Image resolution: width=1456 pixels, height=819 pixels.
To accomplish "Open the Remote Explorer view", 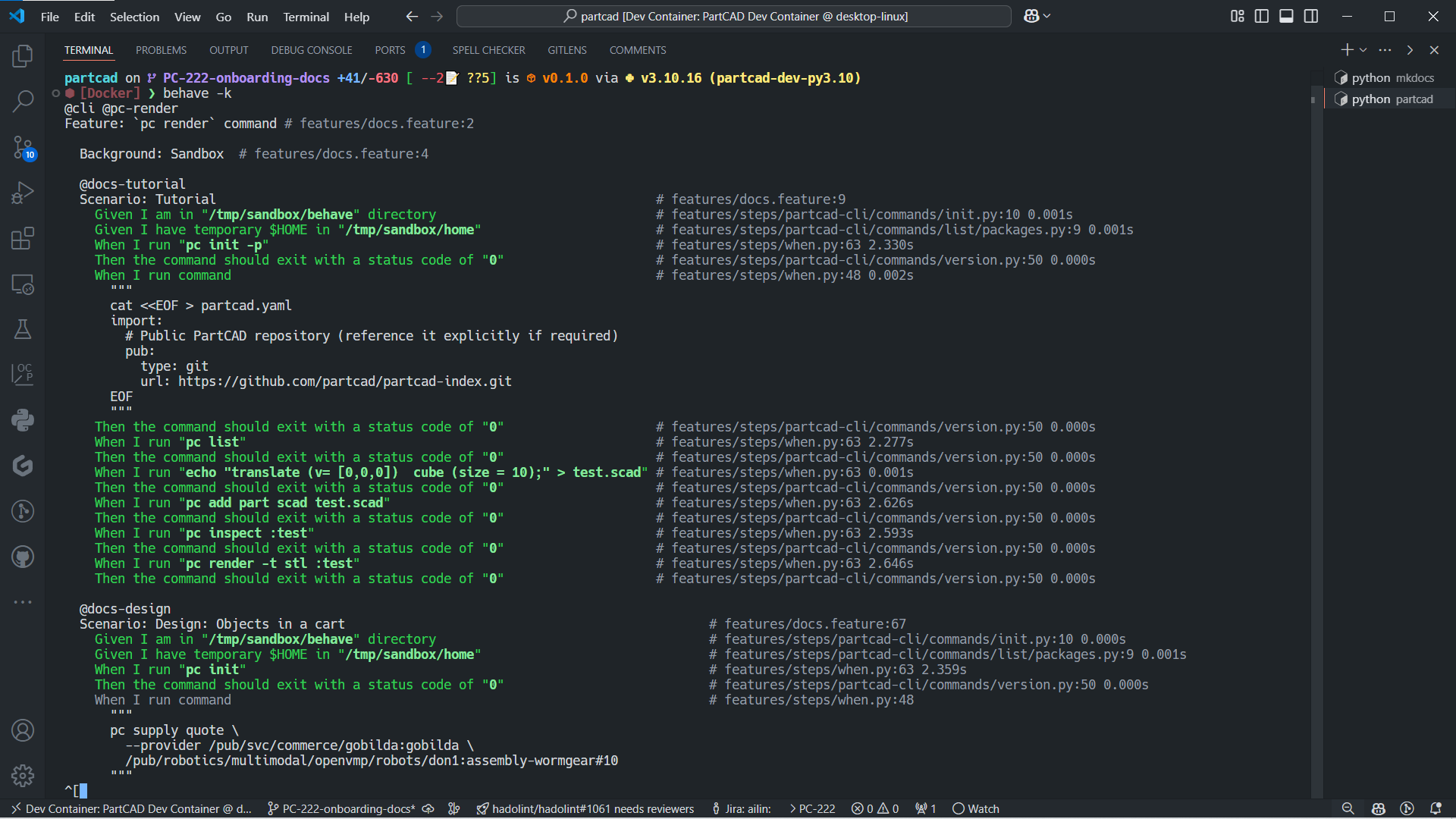I will (x=23, y=284).
